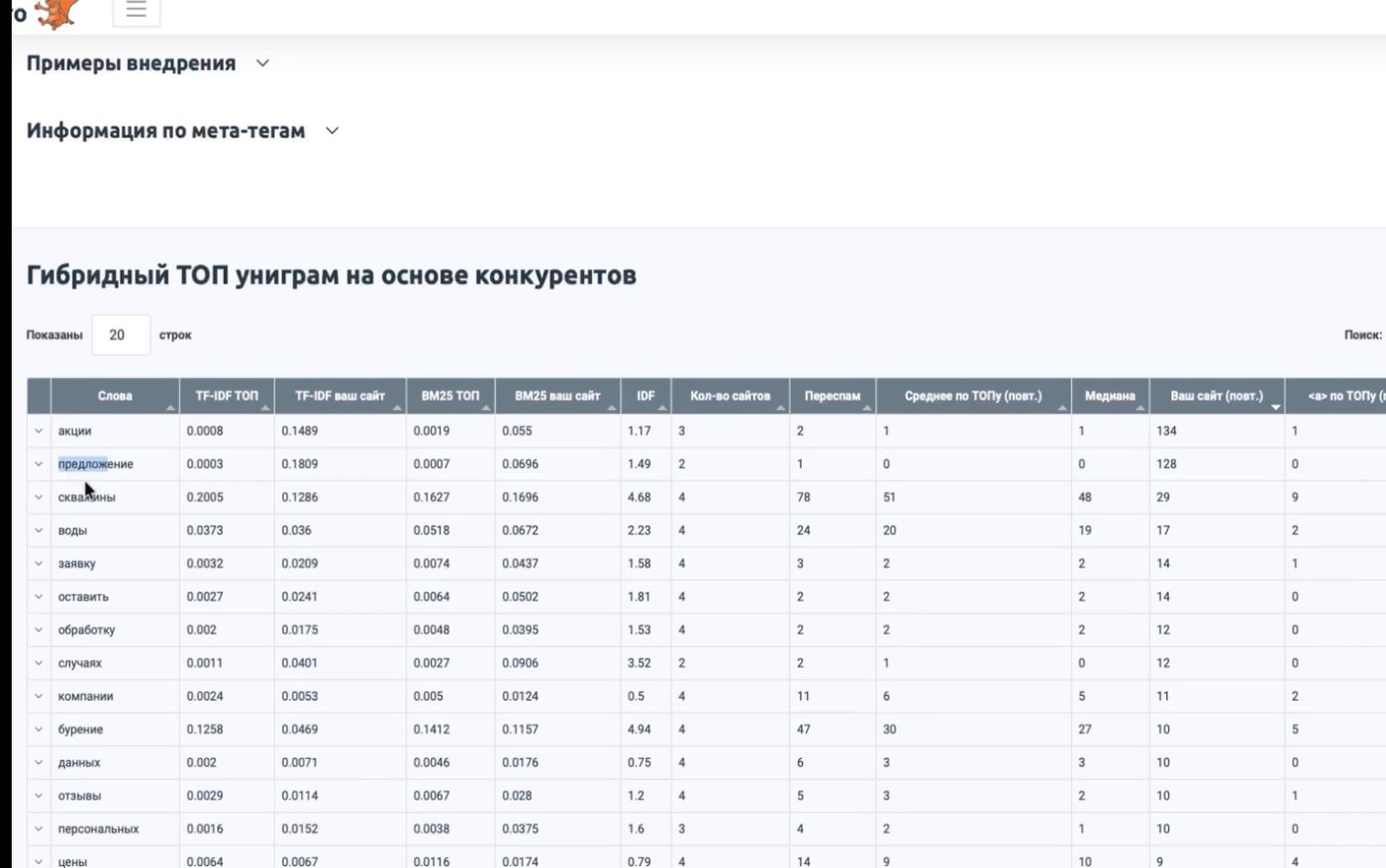Viewport: 1386px width, 868px height.
Task: Expand the row for предложение
Action: coord(39,464)
